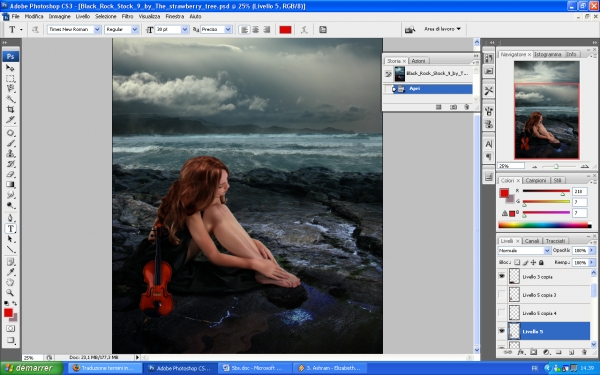Open the Riemp. fill slider arrow

(x=592, y=262)
